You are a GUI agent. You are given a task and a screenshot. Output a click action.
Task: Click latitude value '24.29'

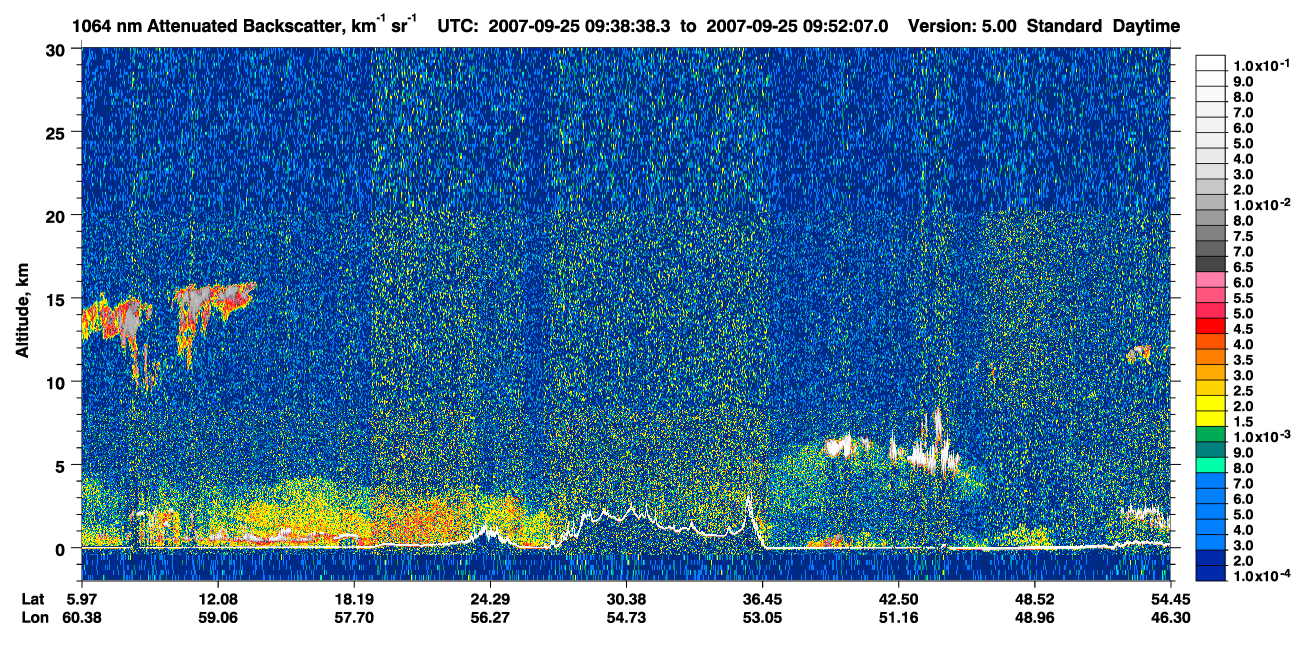490,598
